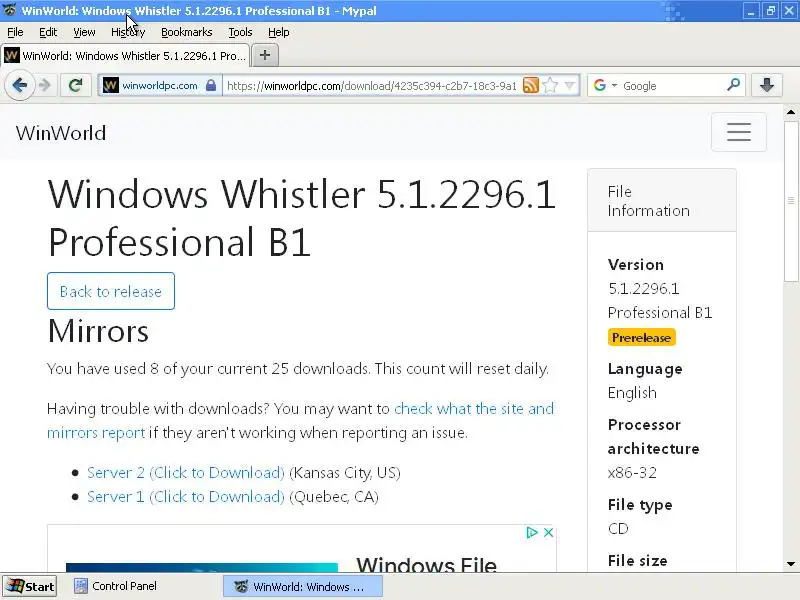
Task: Restore down the Mypal window
Action: (x=770, y=11)
